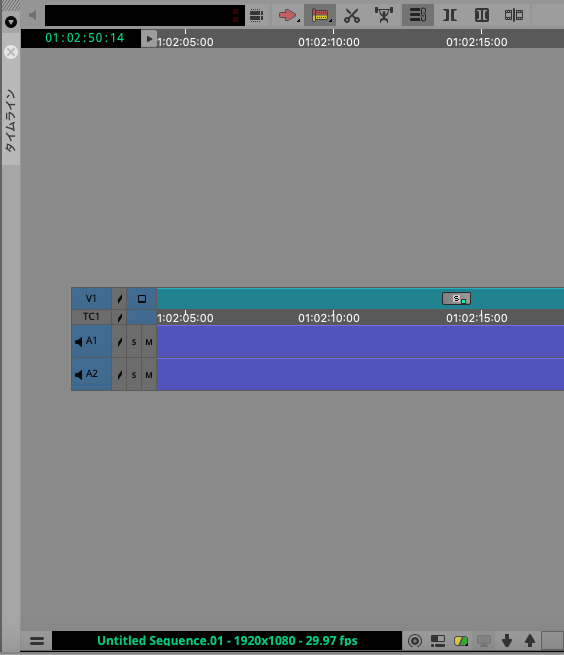Screen dimensions: 564x655
Task: Expand the timecode display play arrow
Action: pyautogui.click(x=149, y=39)
